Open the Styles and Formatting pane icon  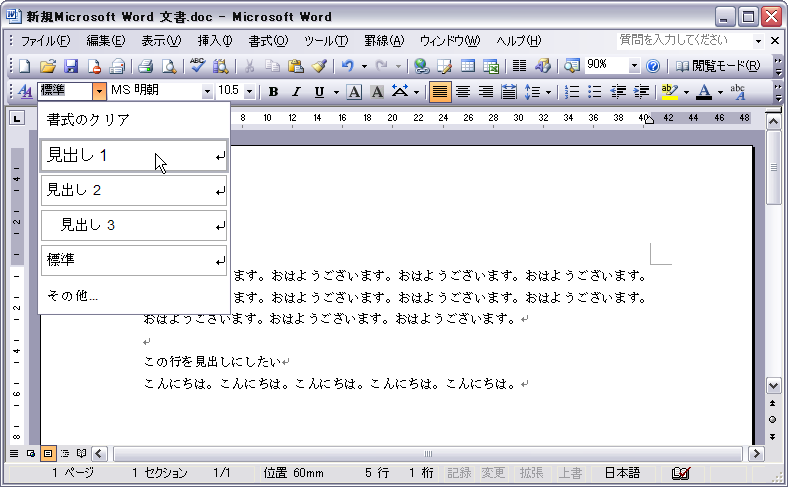[25, 92]
